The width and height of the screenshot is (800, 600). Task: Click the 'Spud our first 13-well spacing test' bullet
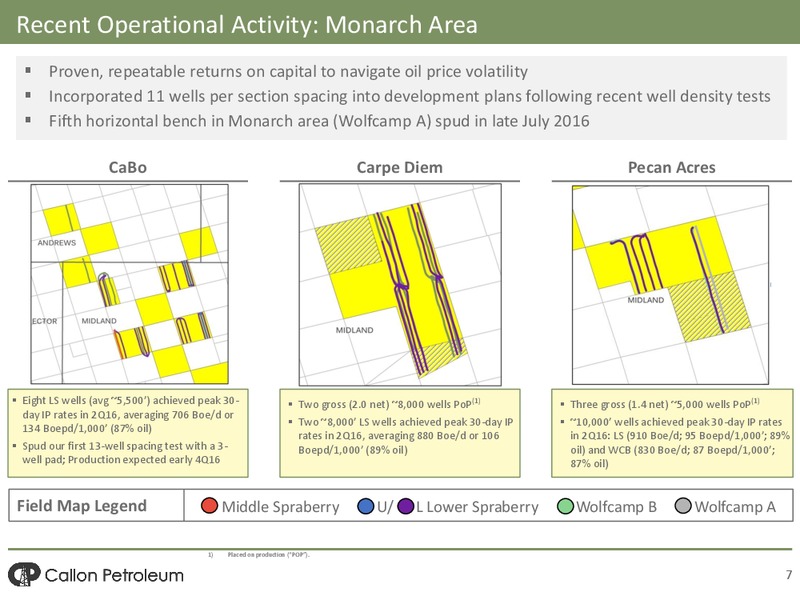125,453
